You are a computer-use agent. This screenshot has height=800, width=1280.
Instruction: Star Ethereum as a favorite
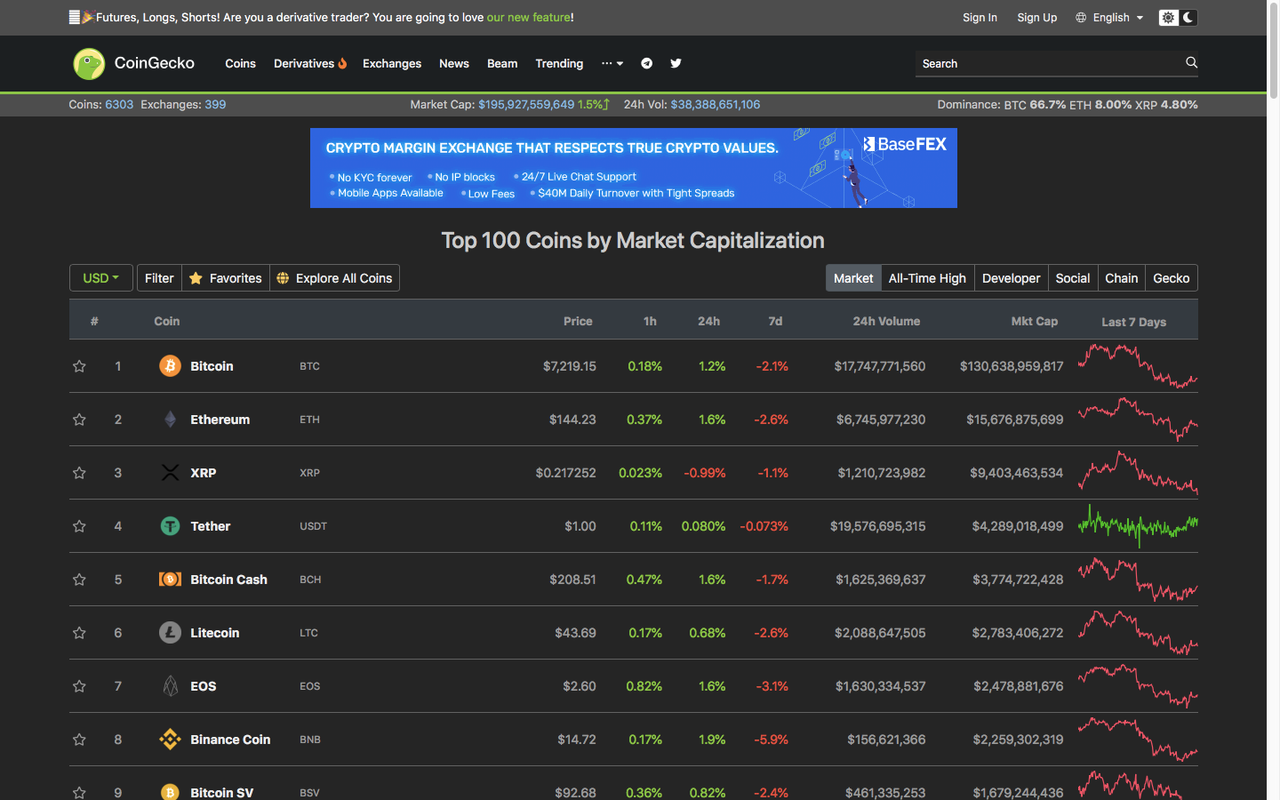pyautogui.click(x=79, y=419)
